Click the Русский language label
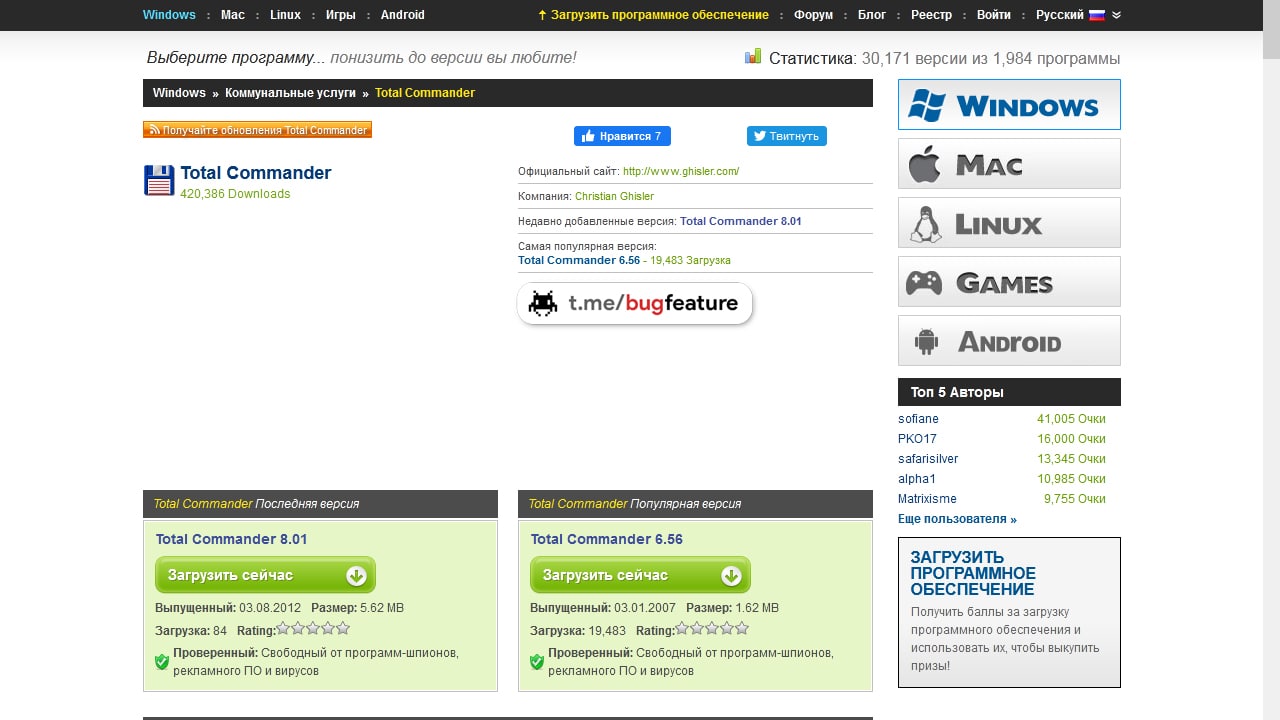1280x720 pixels. (1060, 15)
